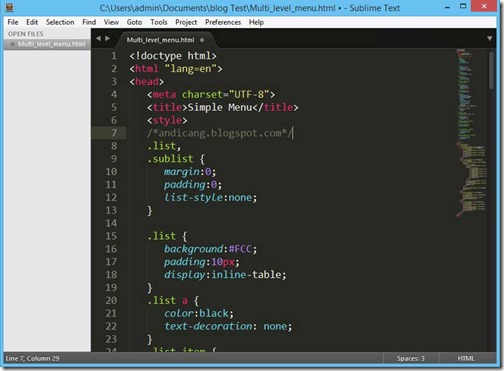Click the margin:0; property
Screen dimensions: 504x371
tap(190, 172)
